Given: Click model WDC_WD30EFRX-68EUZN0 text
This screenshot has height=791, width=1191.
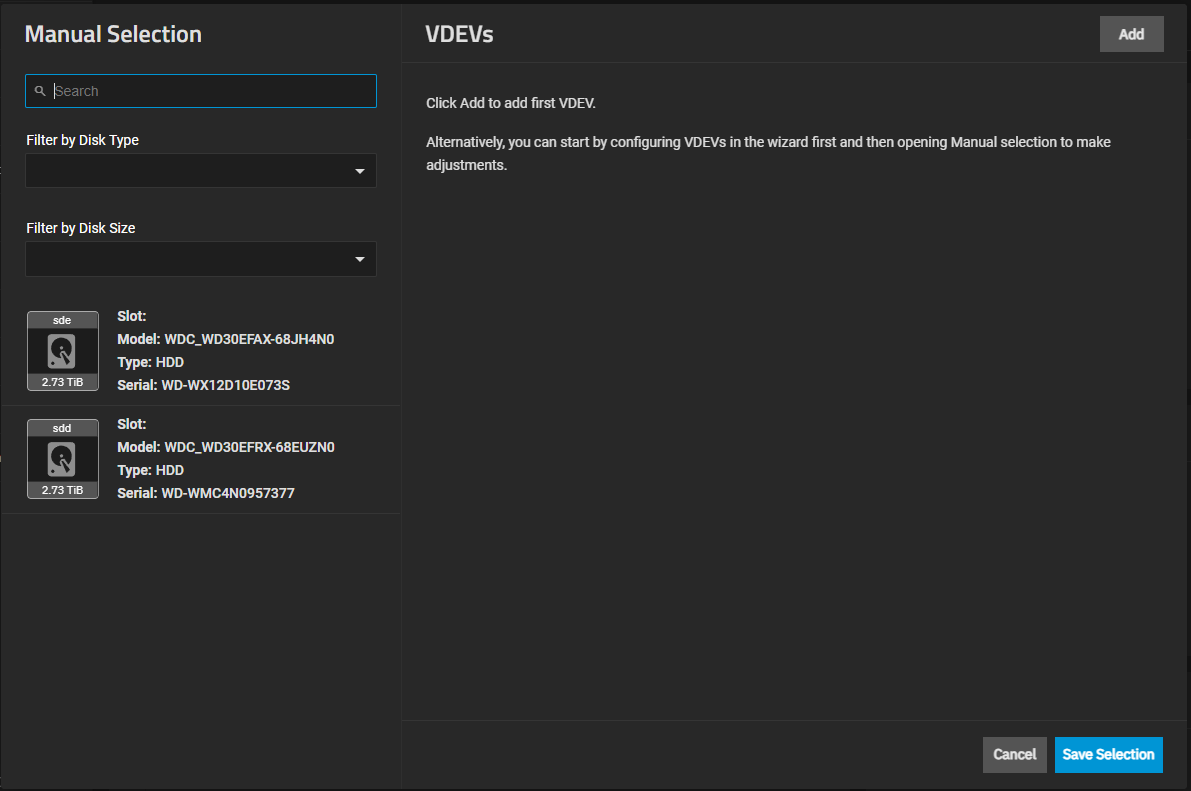Looking at the screenshot, I should (x=249, y=447).
